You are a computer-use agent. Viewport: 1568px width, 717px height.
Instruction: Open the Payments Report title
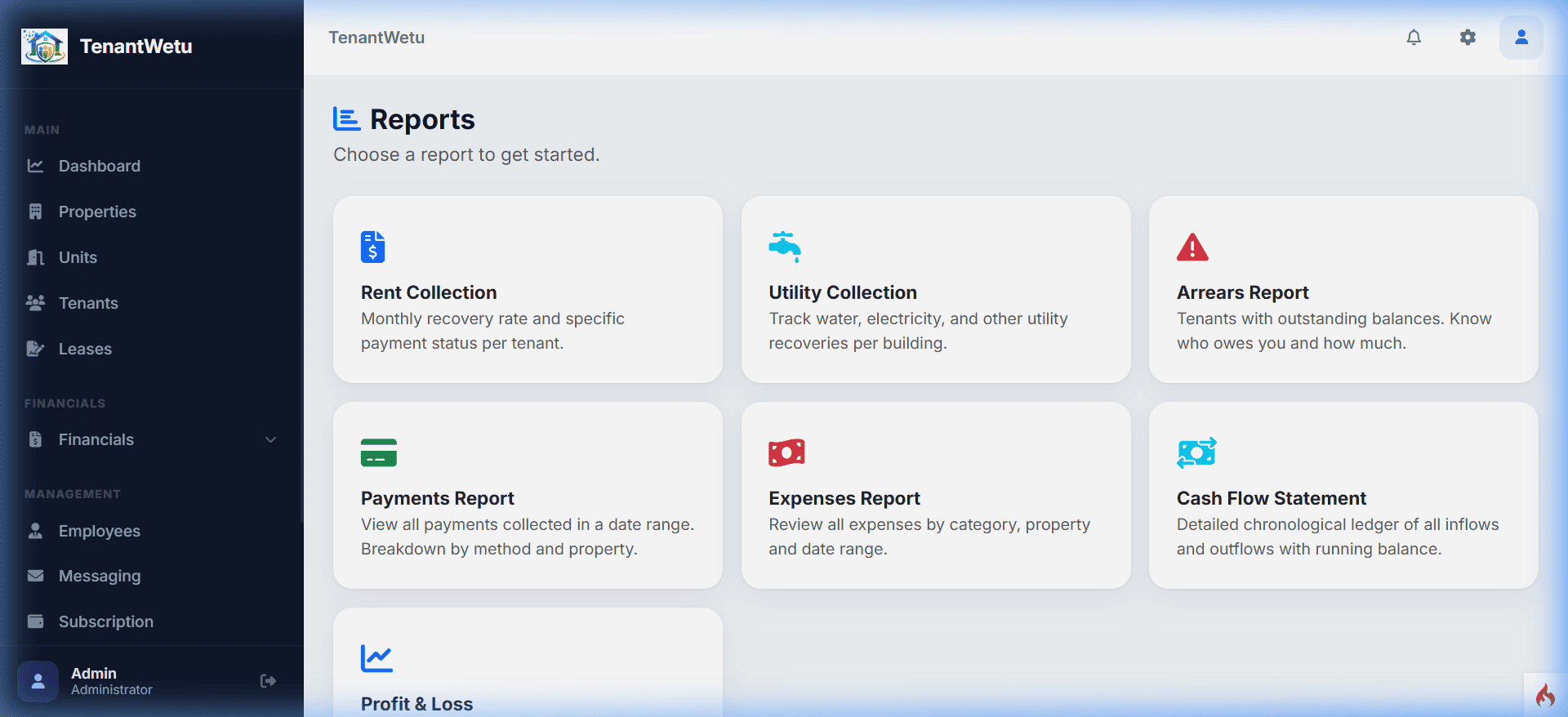[438, 498]
